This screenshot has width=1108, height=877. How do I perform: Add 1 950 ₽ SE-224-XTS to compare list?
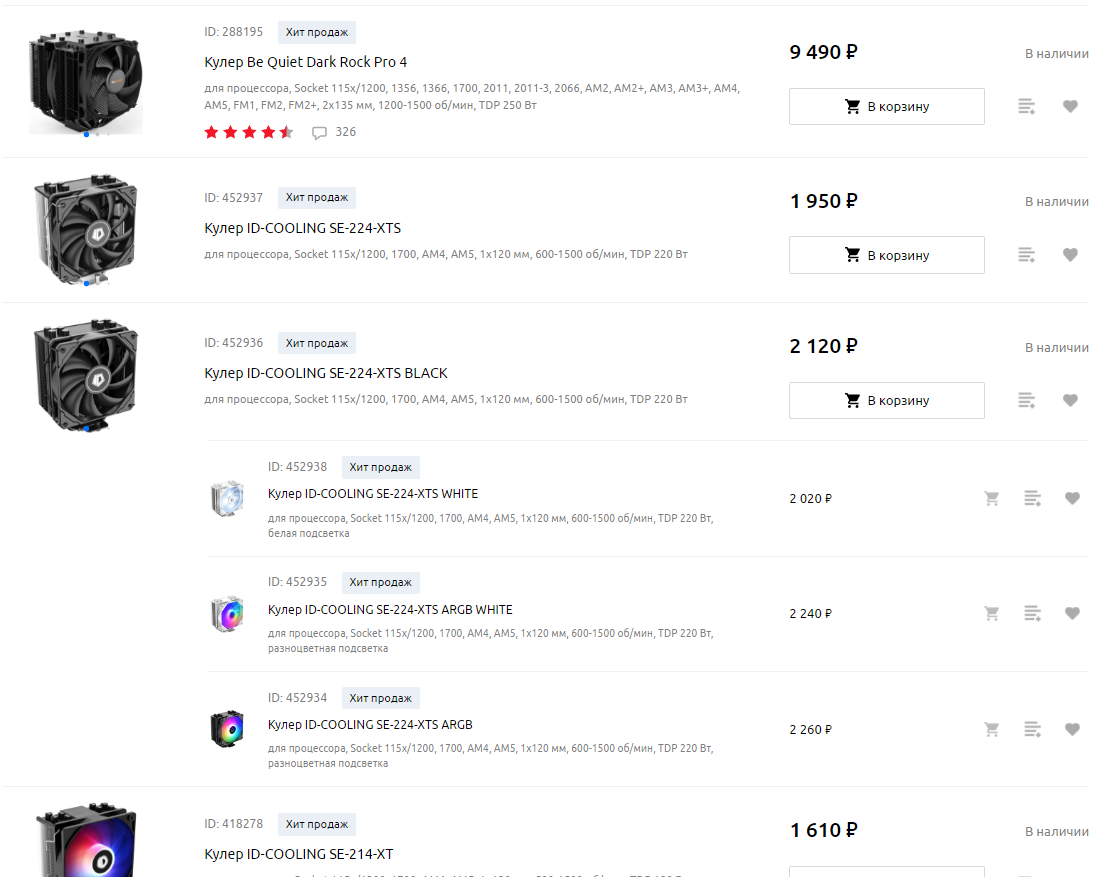(1027, 255)
